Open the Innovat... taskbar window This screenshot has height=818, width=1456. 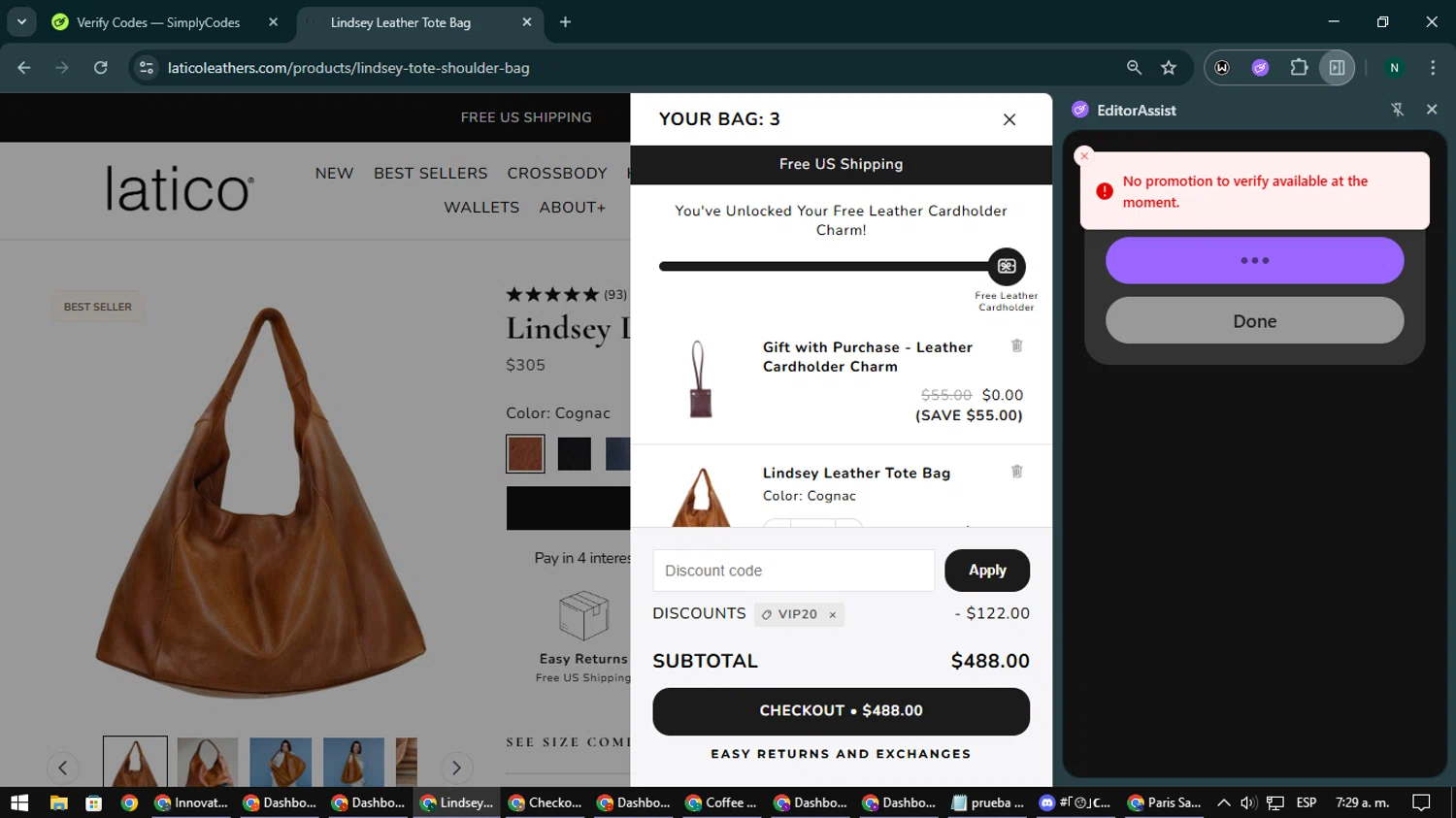pos(191,802)
